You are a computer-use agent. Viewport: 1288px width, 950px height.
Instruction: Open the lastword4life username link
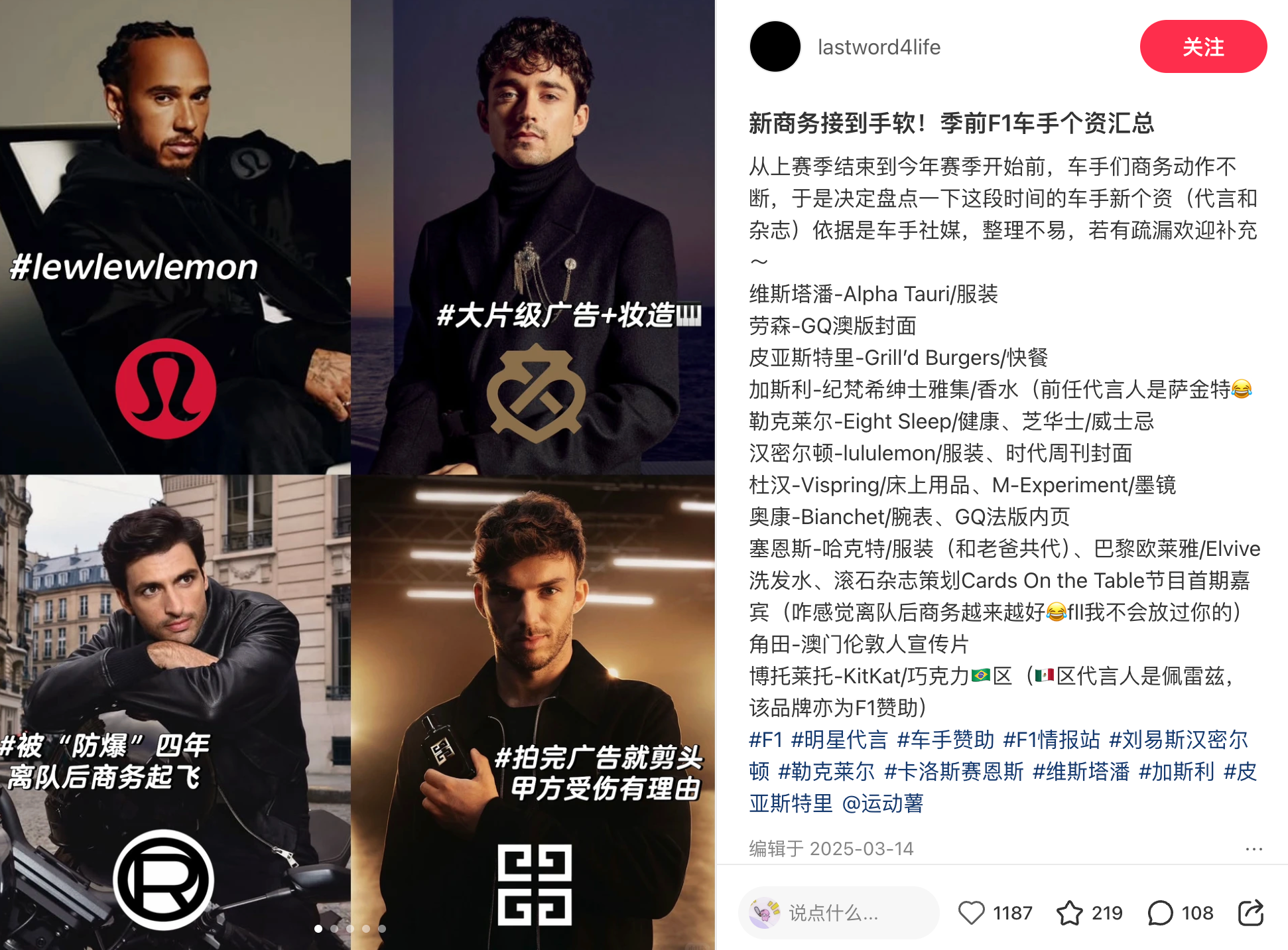[879, 47]
